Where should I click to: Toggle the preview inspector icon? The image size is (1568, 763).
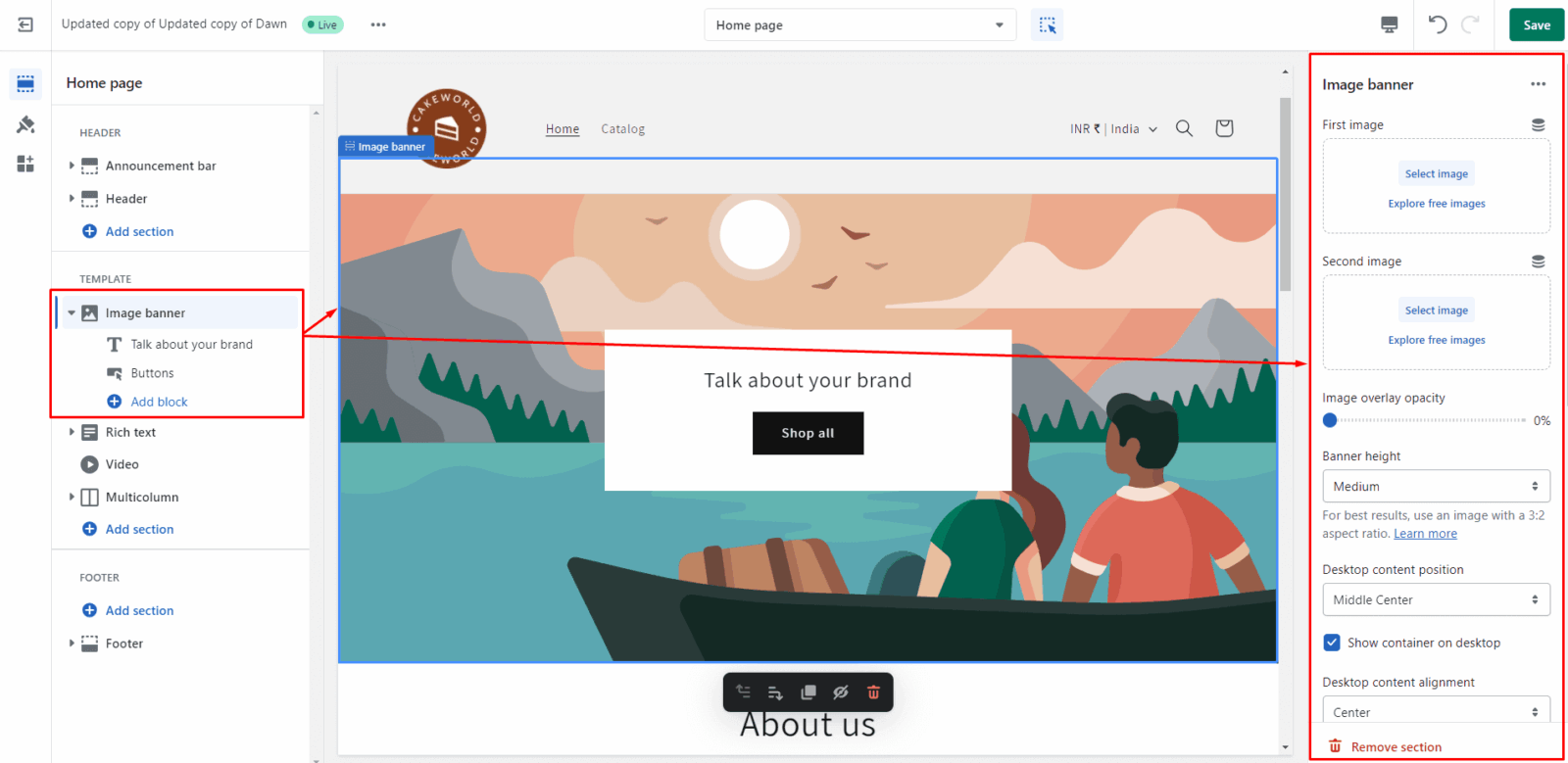pyautogui.click(x=1048, y=25)
